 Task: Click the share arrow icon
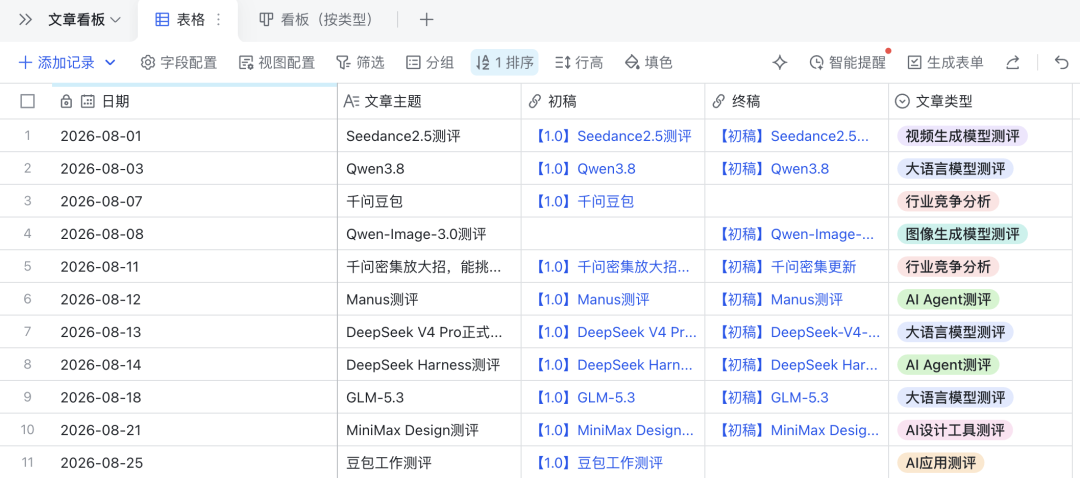tap(1012, 63)
